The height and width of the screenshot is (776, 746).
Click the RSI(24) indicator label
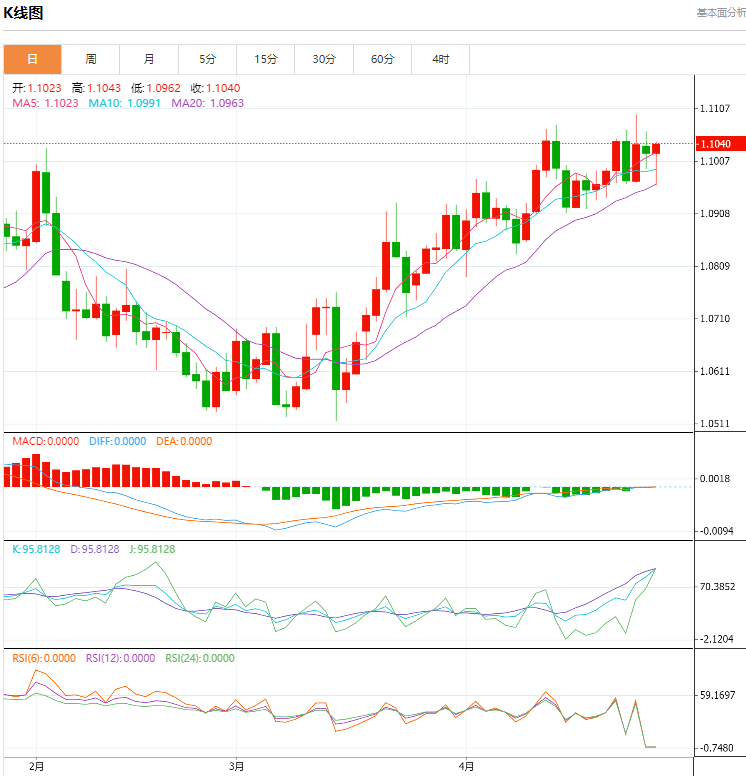[x=200, y=658]
